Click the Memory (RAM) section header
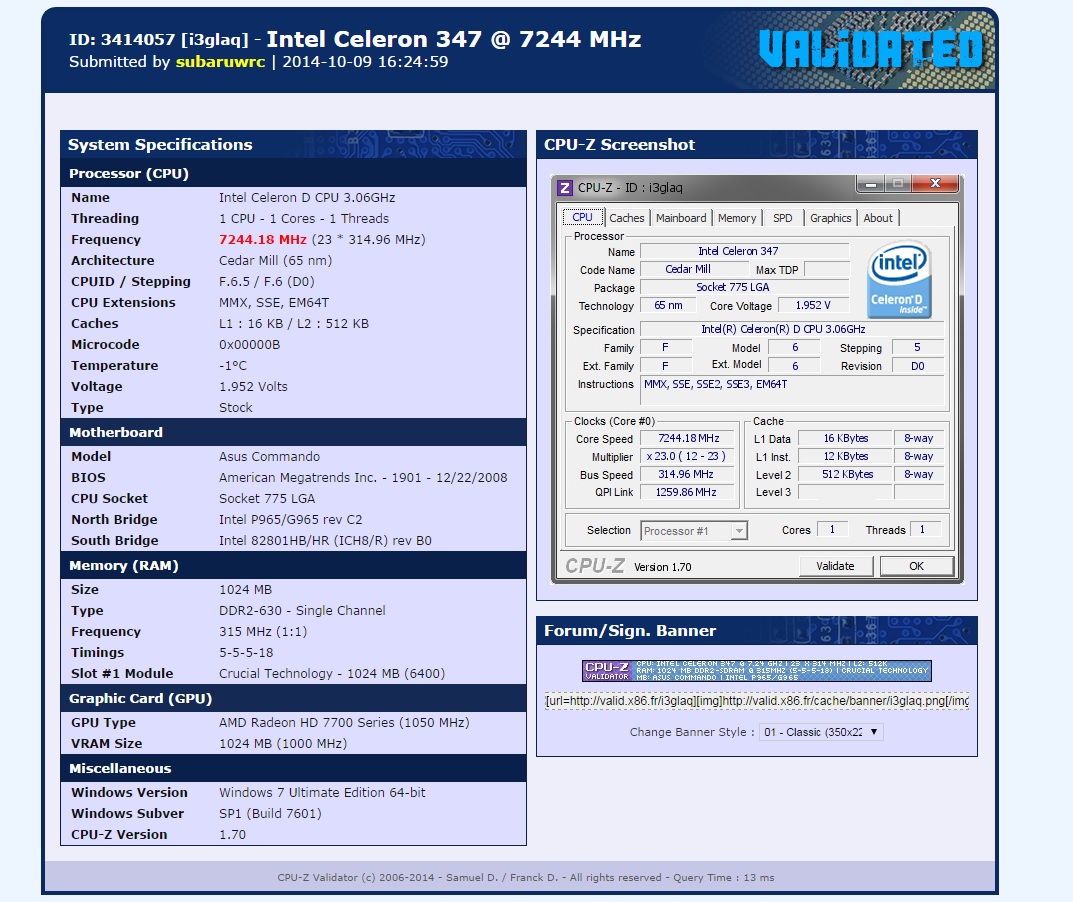This screenshot has width=1073, height=902. [293, 566]
